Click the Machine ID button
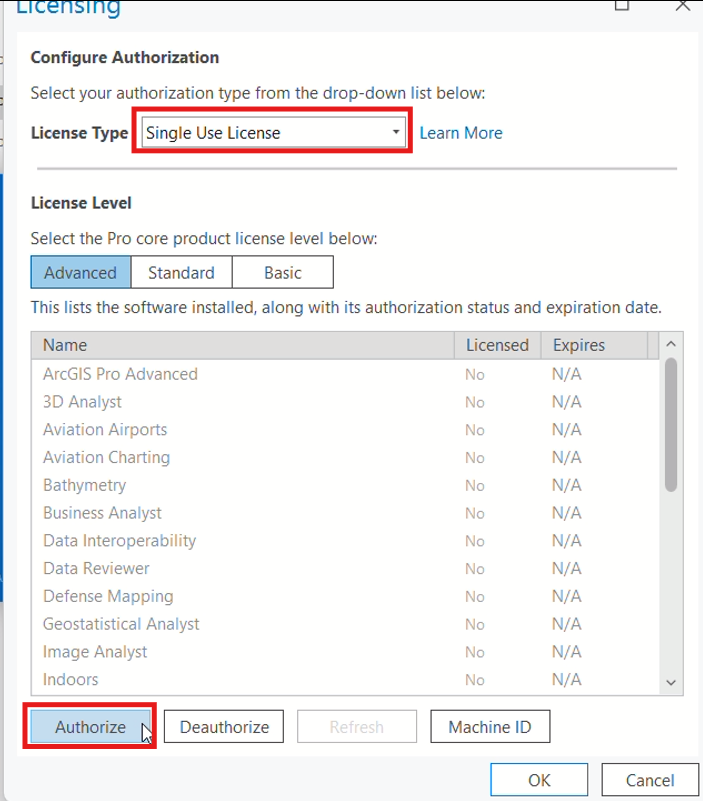Viewport: 703px width, 801px height. 490,727
